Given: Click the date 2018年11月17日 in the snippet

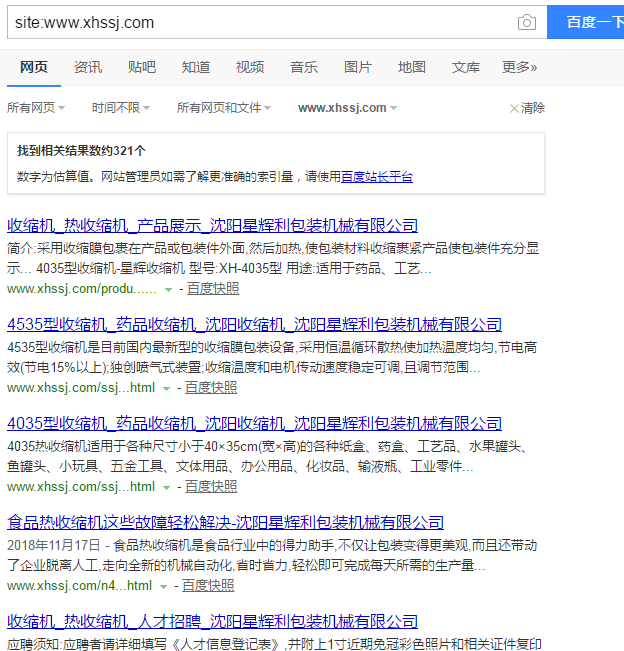Looking at the screenshot, I should click(54, 545).
